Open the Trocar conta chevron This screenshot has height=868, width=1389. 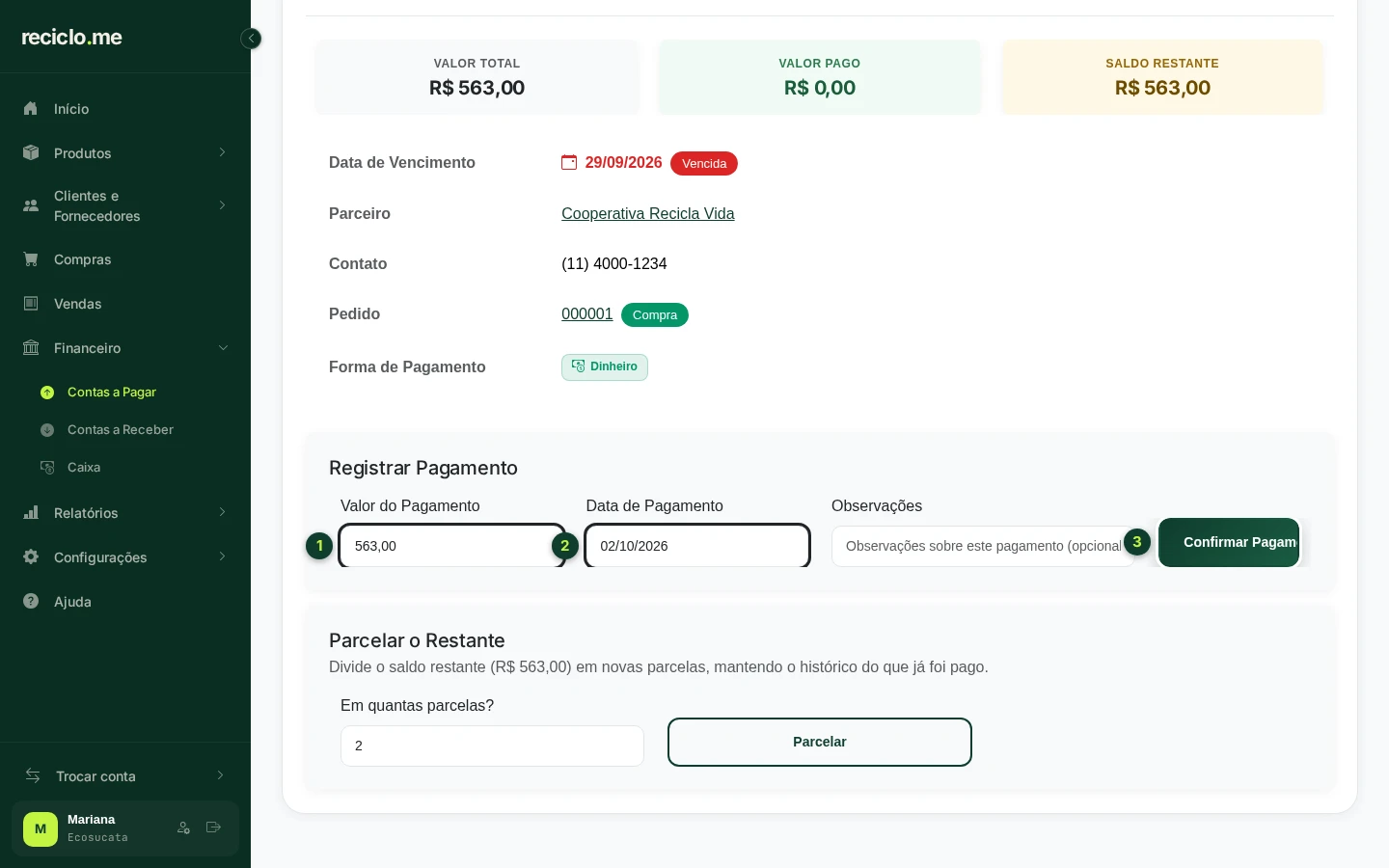coord(220,775)
